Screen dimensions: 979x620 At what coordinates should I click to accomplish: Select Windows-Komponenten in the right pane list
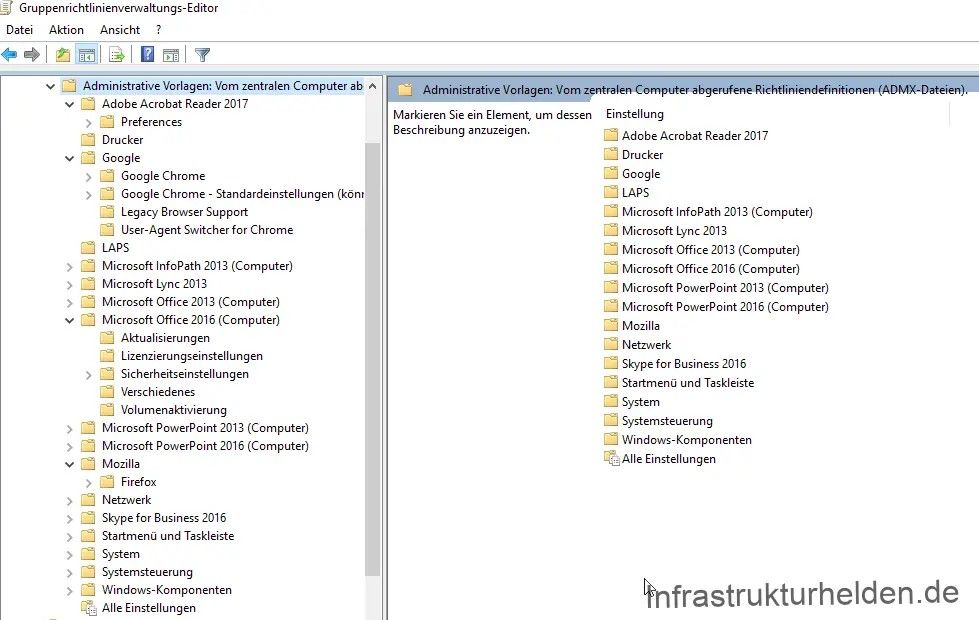point(686,440)
